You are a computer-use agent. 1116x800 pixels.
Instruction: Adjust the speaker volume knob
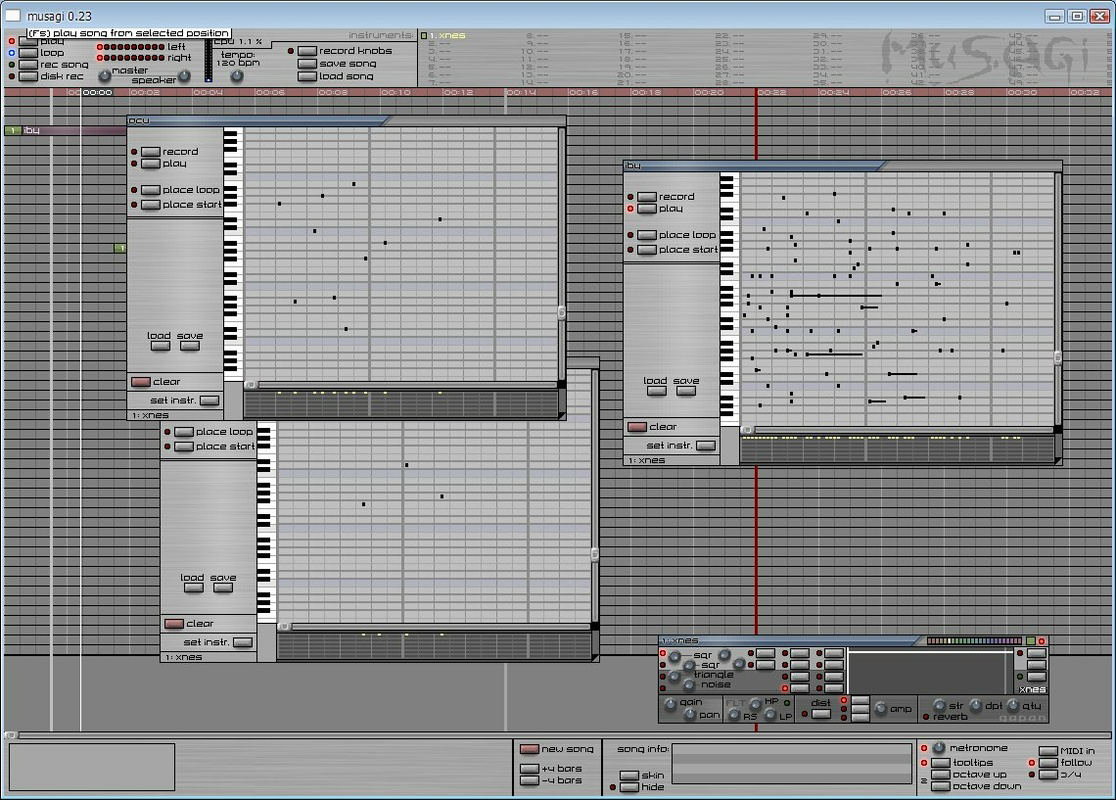coord(184,75)
